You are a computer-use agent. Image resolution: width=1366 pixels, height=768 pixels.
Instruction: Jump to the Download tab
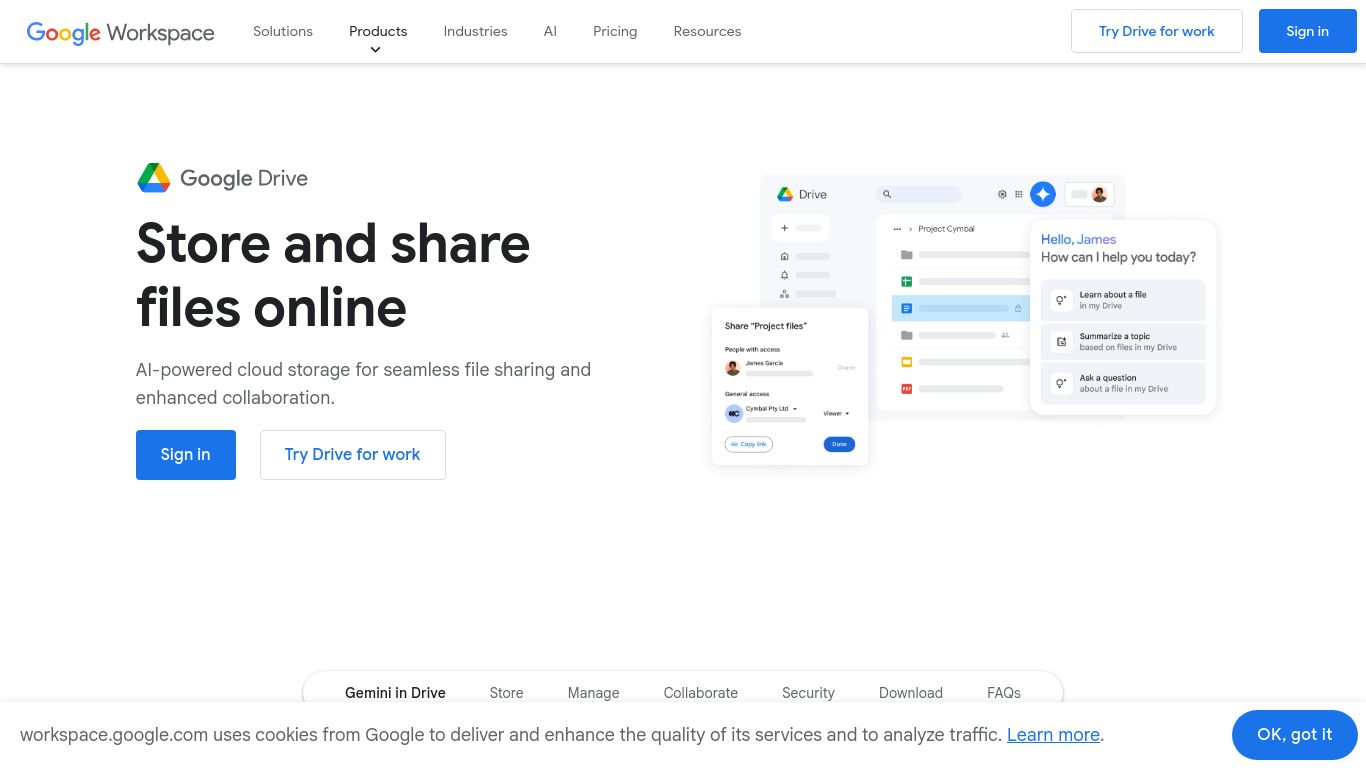[x=911, y=692]
